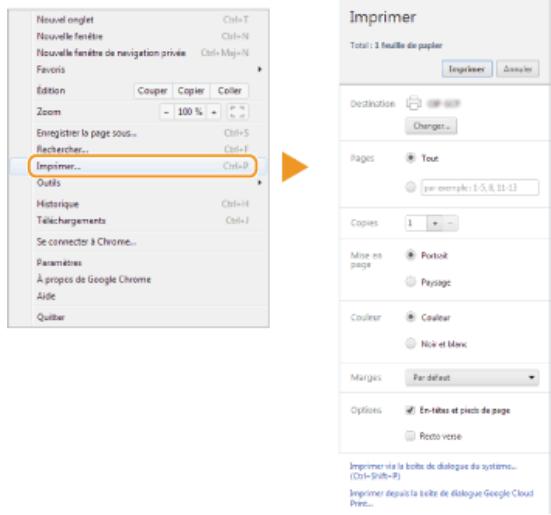Select Portrait orientation
This screenshot has height=515, width=551.
410,255
